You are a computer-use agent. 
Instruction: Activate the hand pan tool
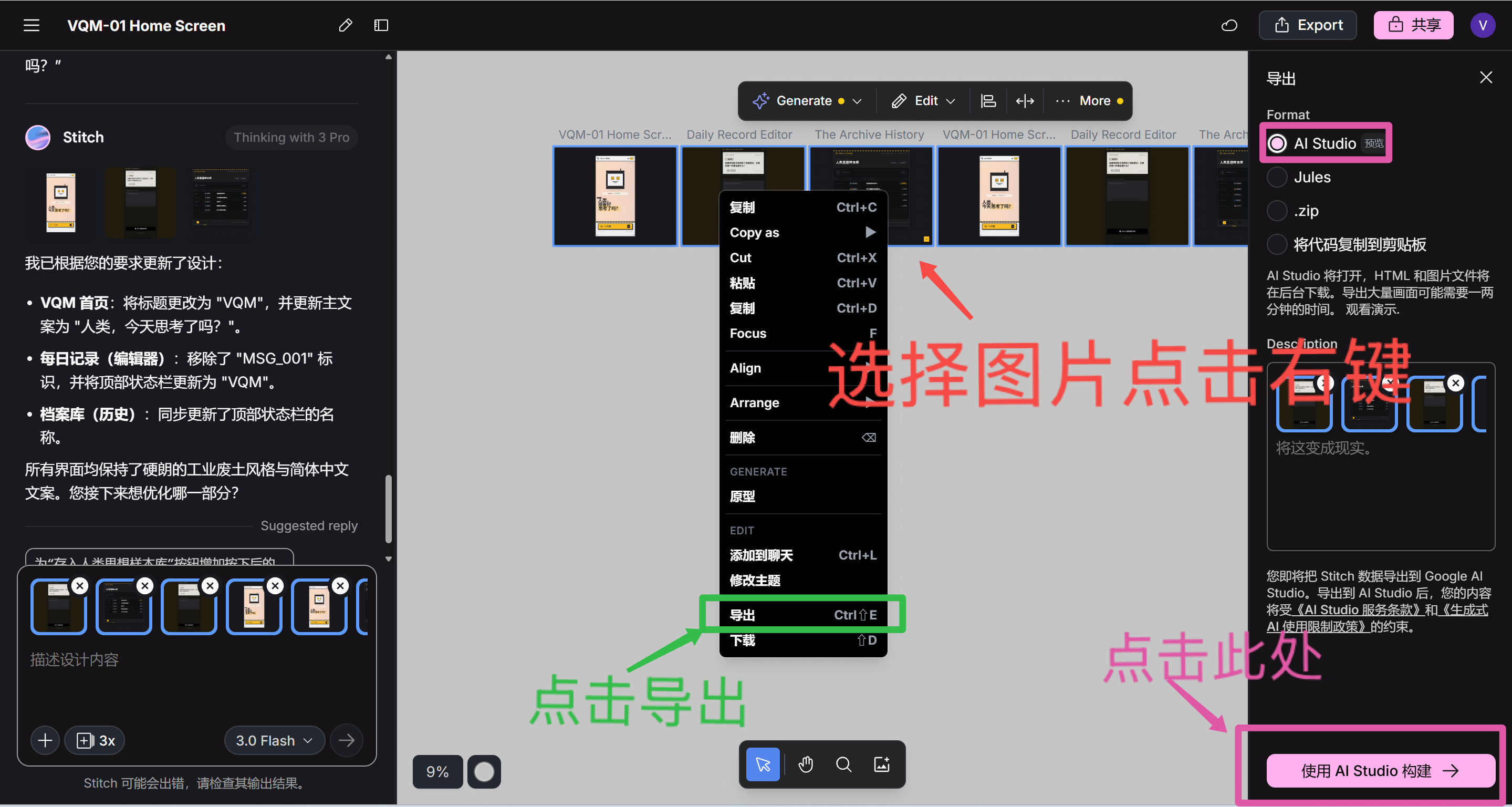[806, 764]
